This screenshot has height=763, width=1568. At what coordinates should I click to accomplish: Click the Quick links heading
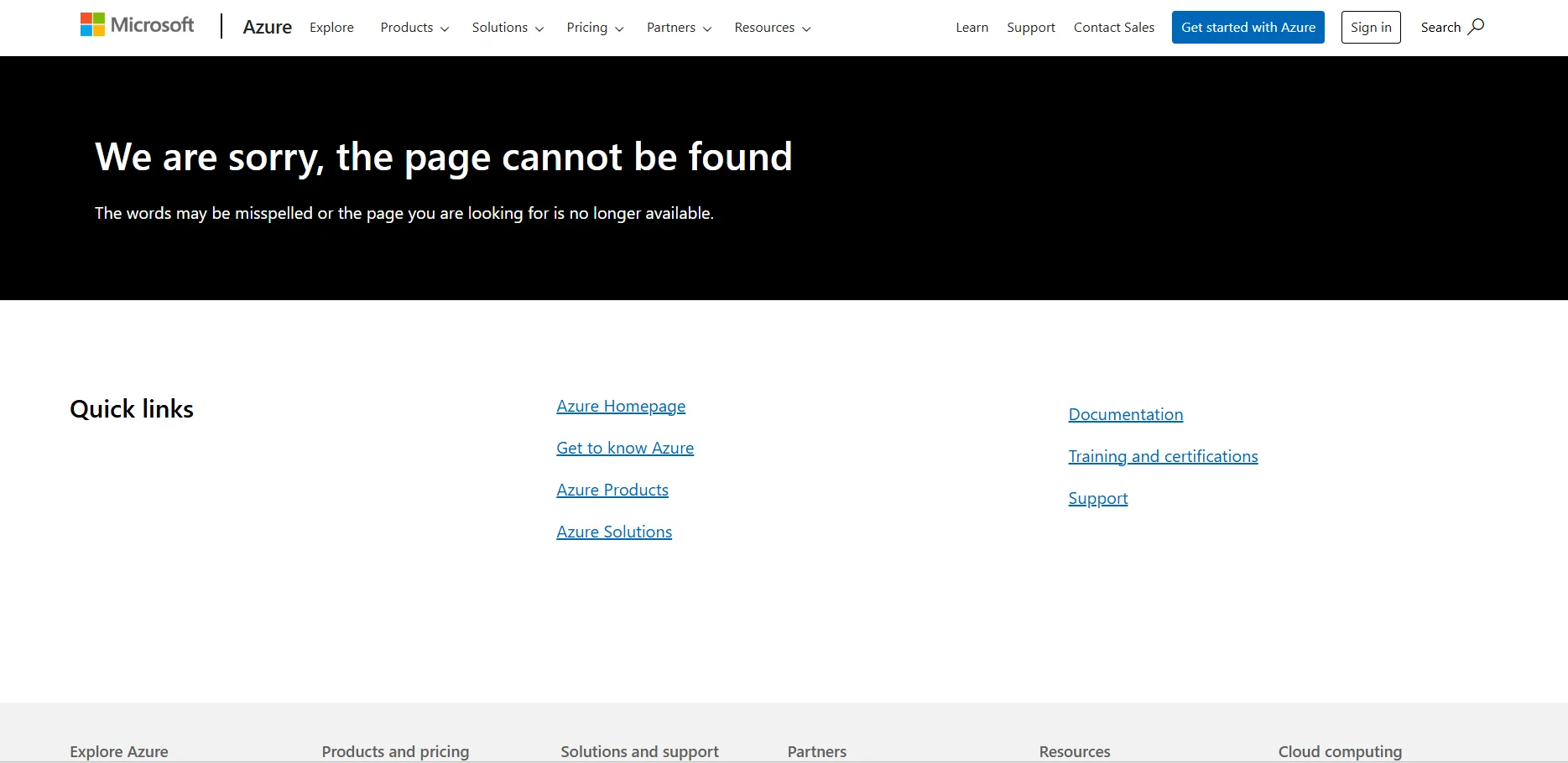click(x=132, y=409)
